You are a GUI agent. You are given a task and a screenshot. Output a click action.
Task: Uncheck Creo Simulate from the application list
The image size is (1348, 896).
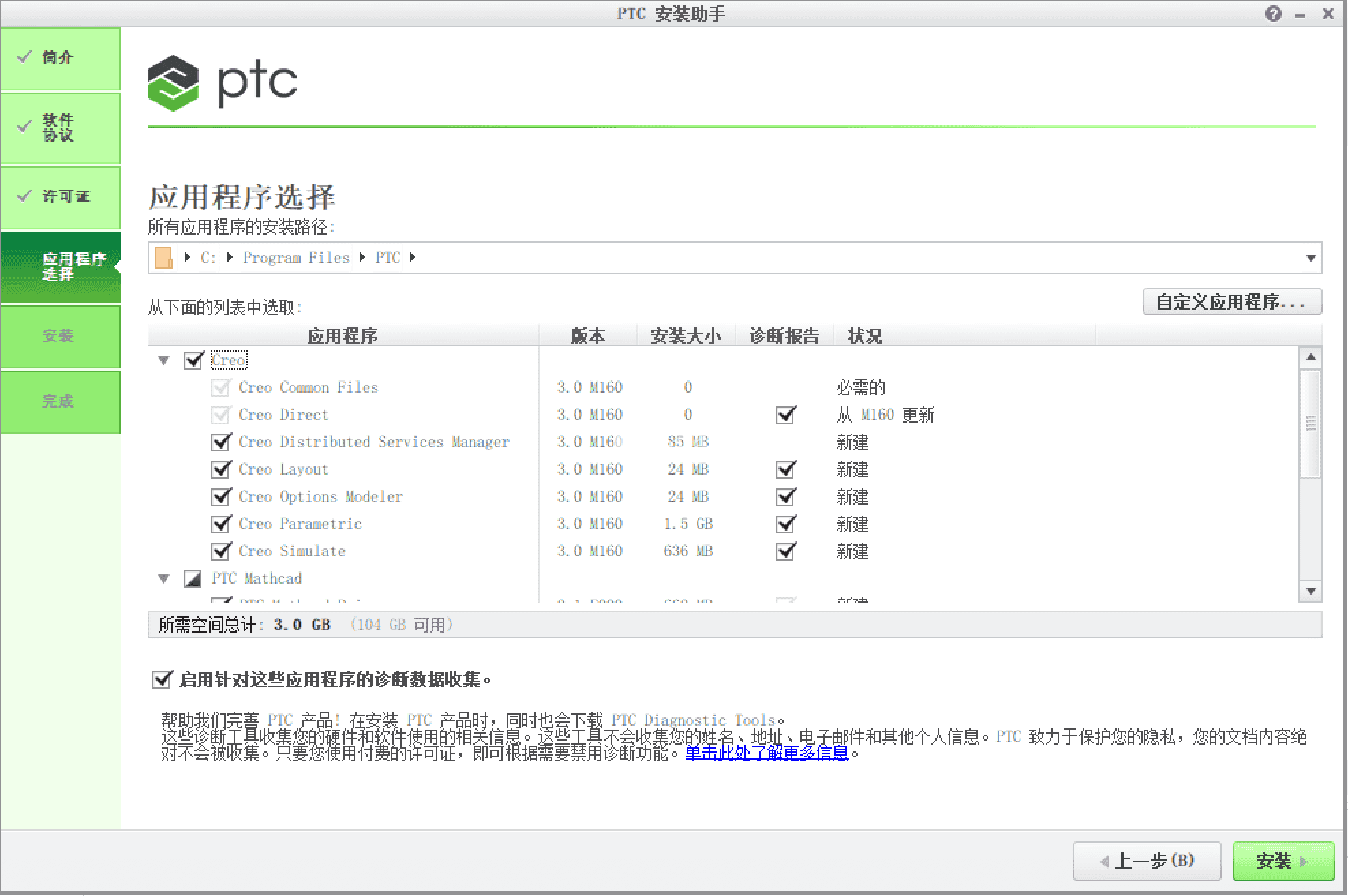[220, 551]
